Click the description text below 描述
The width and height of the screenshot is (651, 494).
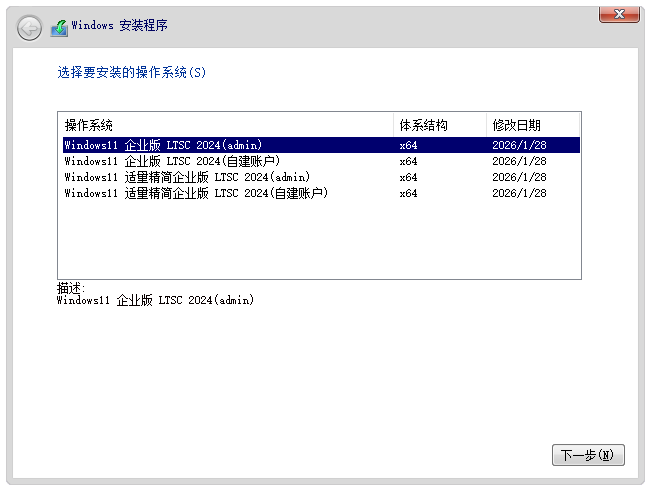pos(155,300)
